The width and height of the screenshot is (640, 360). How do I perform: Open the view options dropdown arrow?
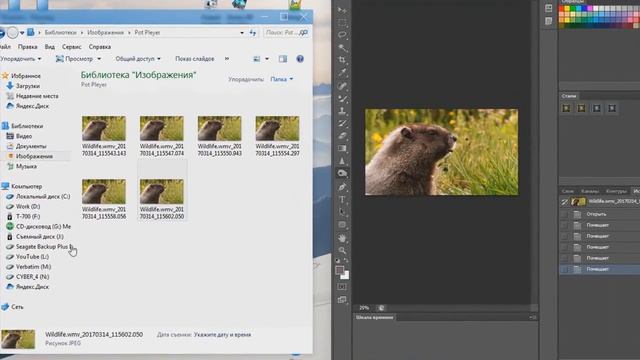pyautogui.click(x=267, y=59)
